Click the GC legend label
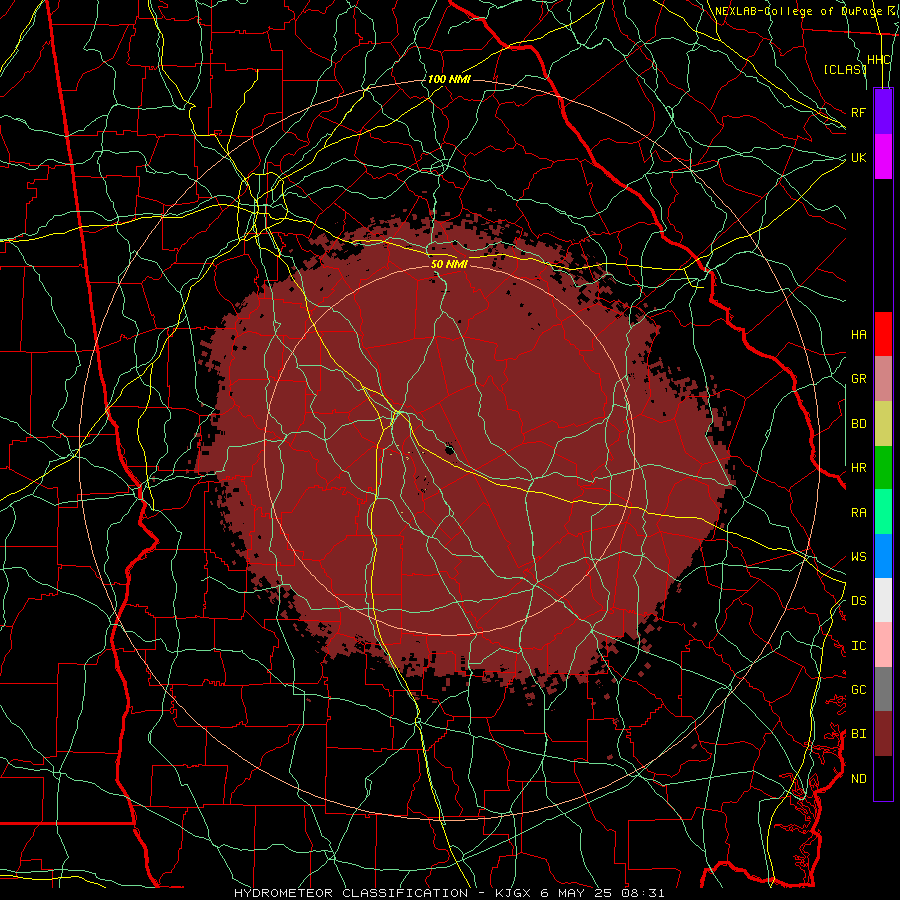The image size is (900, 900). point(859,690)
